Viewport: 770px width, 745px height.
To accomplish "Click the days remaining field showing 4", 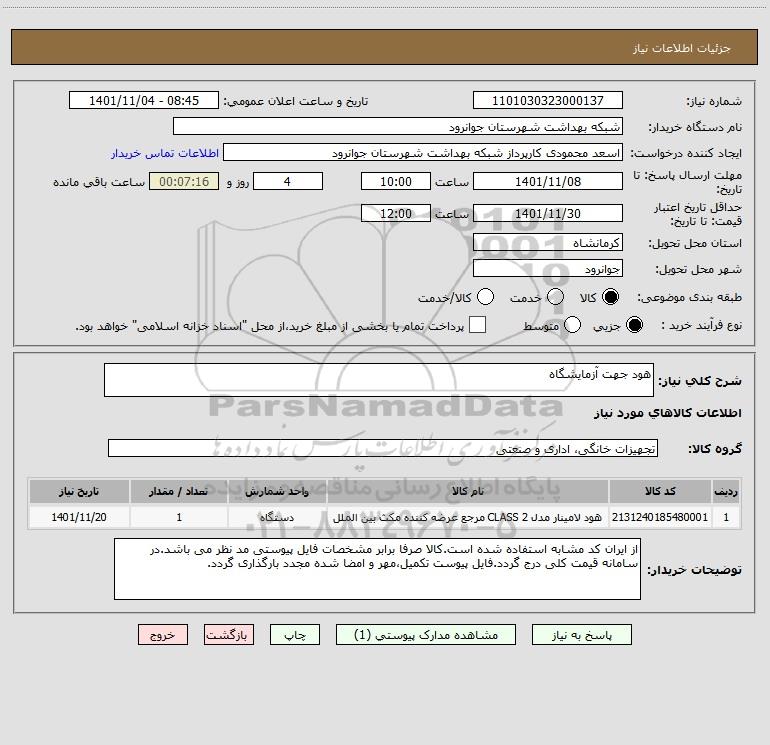I will (x=288, y=181).
